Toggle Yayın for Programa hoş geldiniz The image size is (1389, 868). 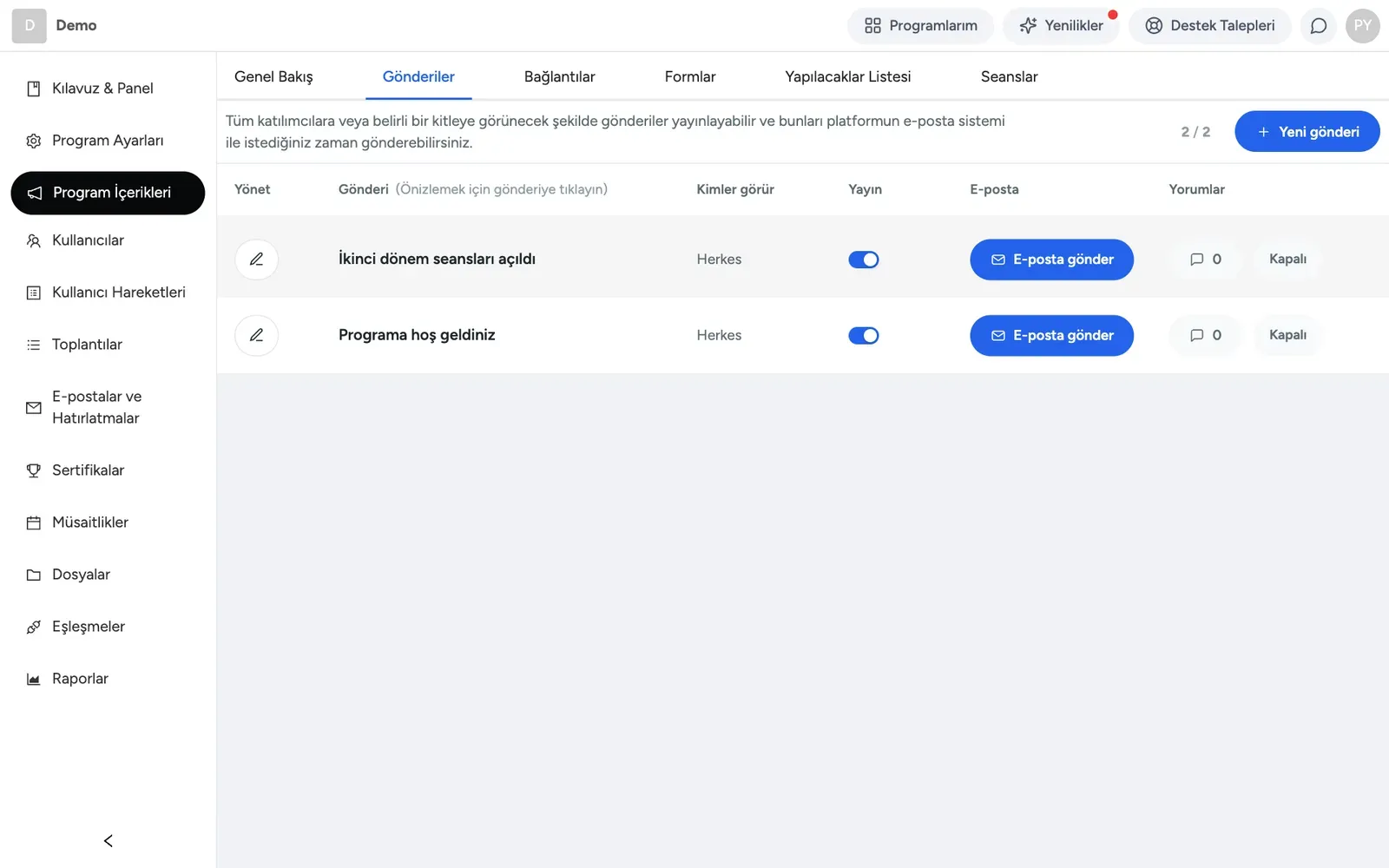[x=864, y=335]
